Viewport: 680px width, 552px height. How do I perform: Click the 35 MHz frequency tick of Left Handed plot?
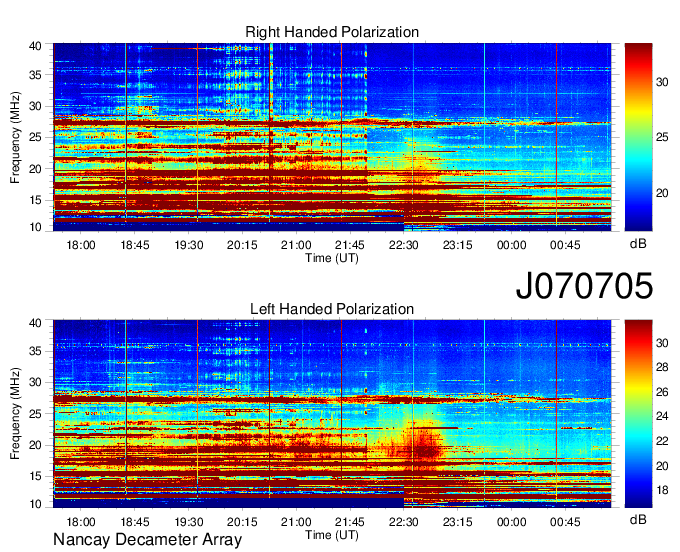(x=35, y=351)
